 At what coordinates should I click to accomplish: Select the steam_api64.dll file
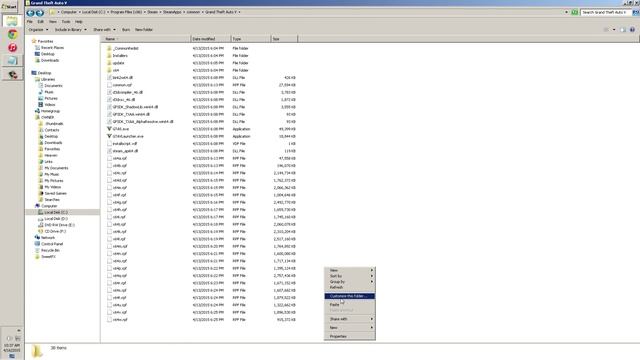125,151
